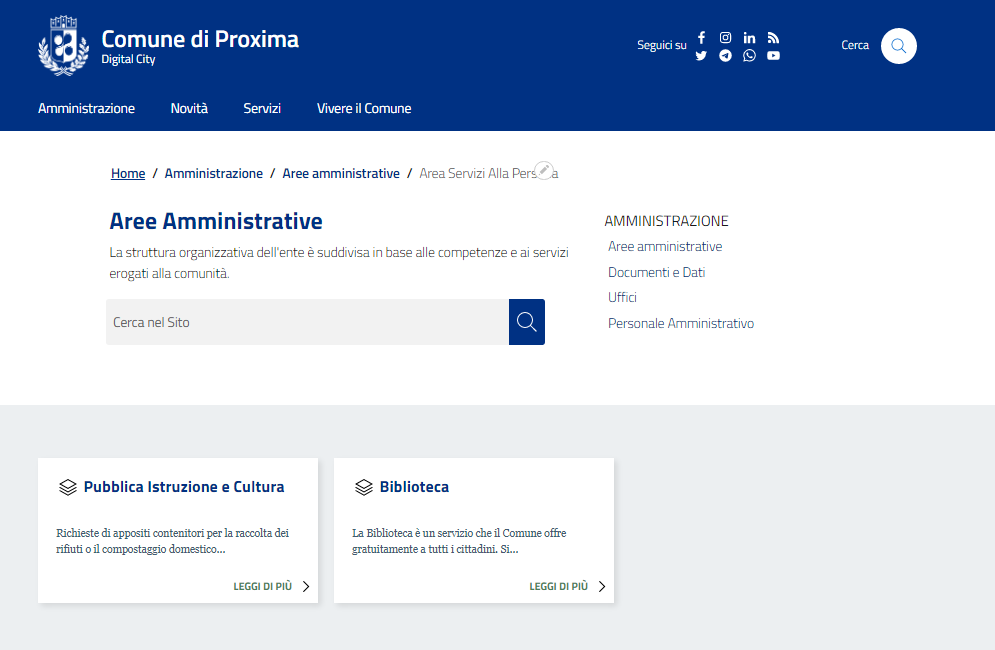Go to Home via breadcrumb
995x650 pixels.
128,174
